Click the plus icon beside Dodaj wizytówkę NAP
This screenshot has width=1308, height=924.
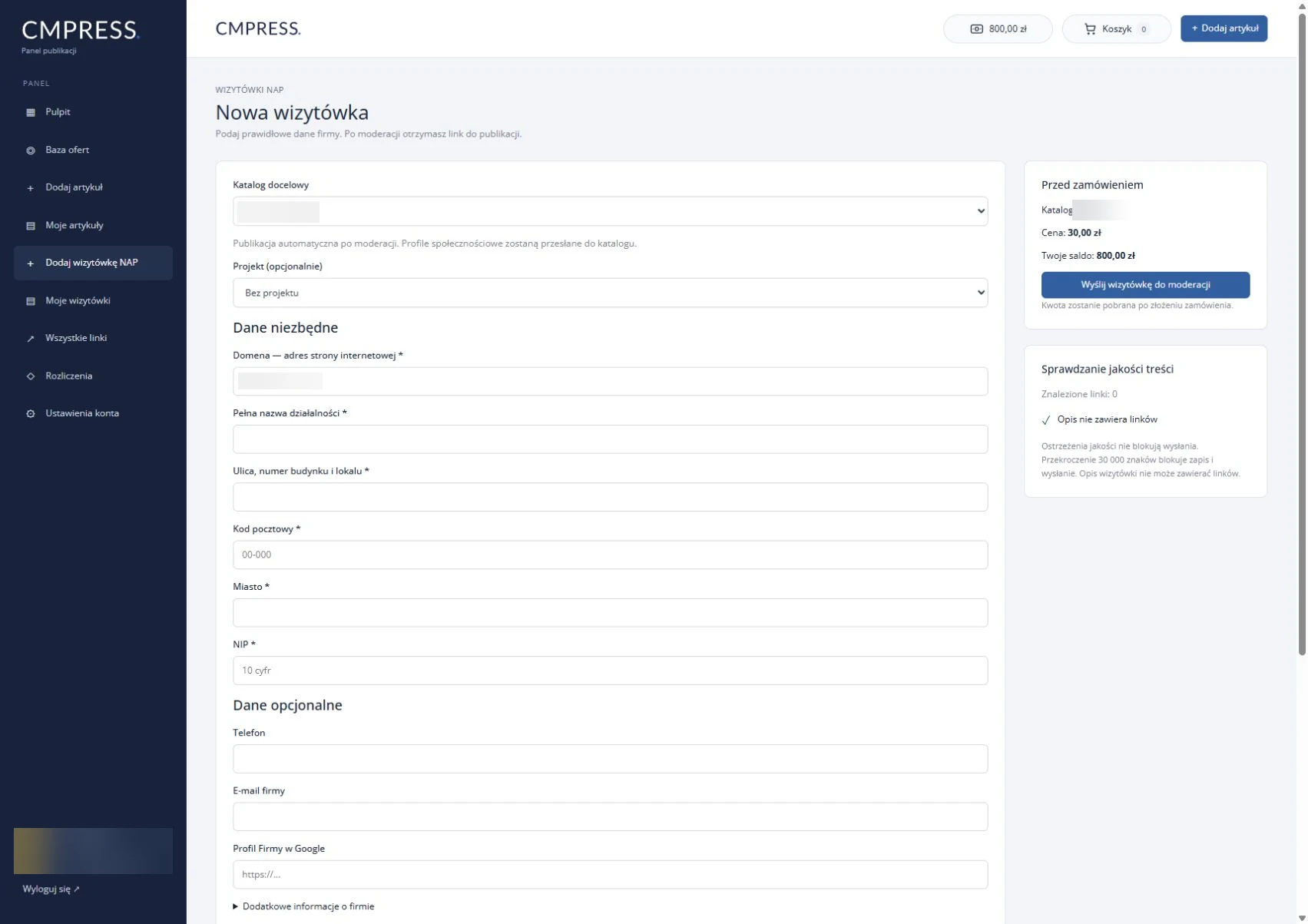pos(31,263)
